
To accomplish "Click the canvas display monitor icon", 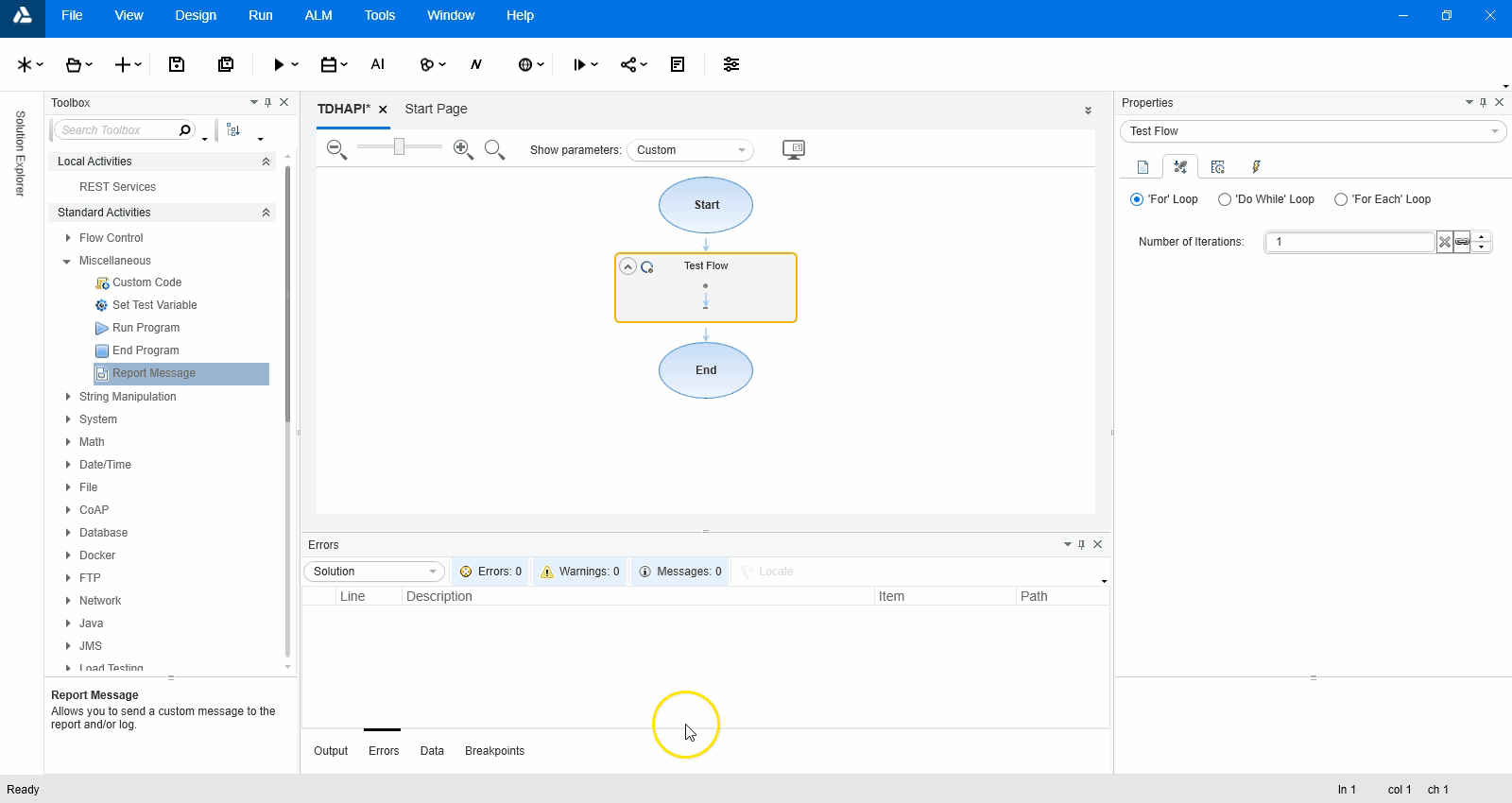I will pyautogui.click(x=794, y=149).
